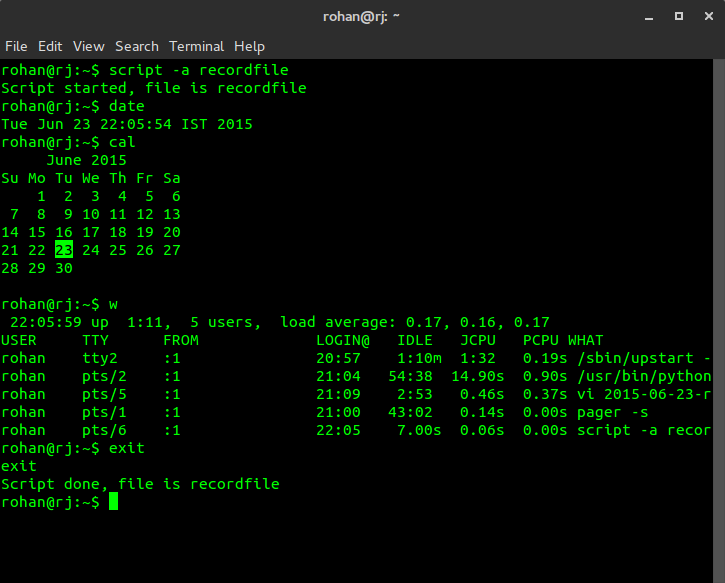This screenshot has height=583, width=725.
Task: Open the Search menu
Action: point(137,46)
